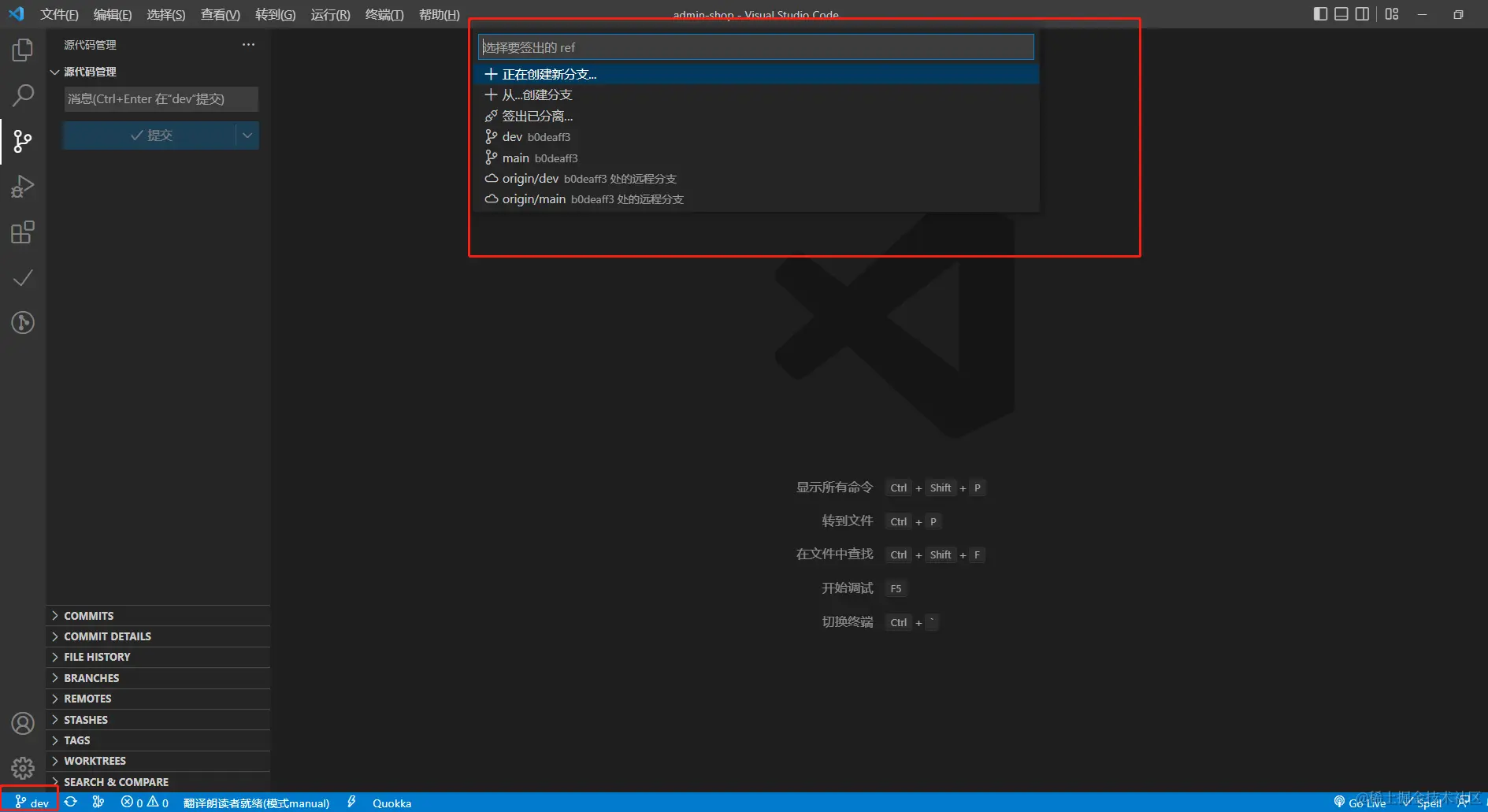Select 正在创建新分支... in the ref picker

(x=756, y=74)
